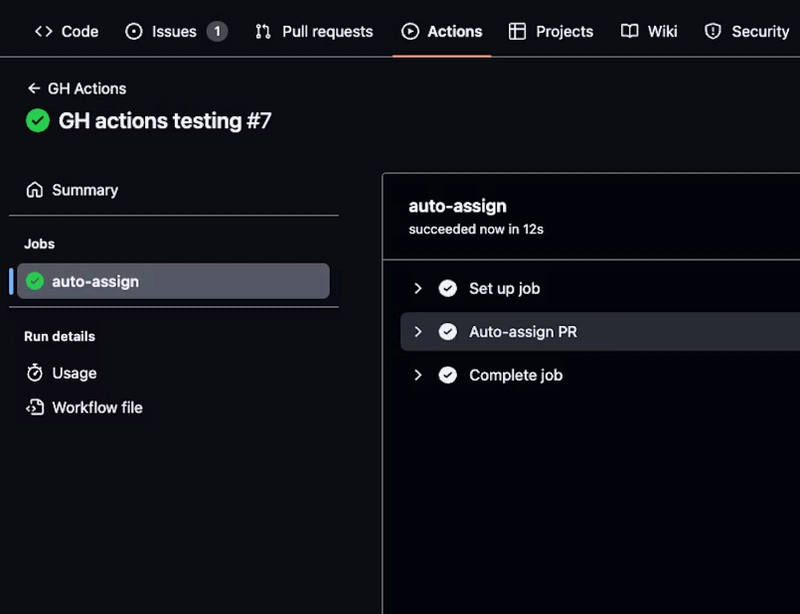Viewport: 800px width, 614px height.
Task: Open the Wiki tab
Action: 649,32
